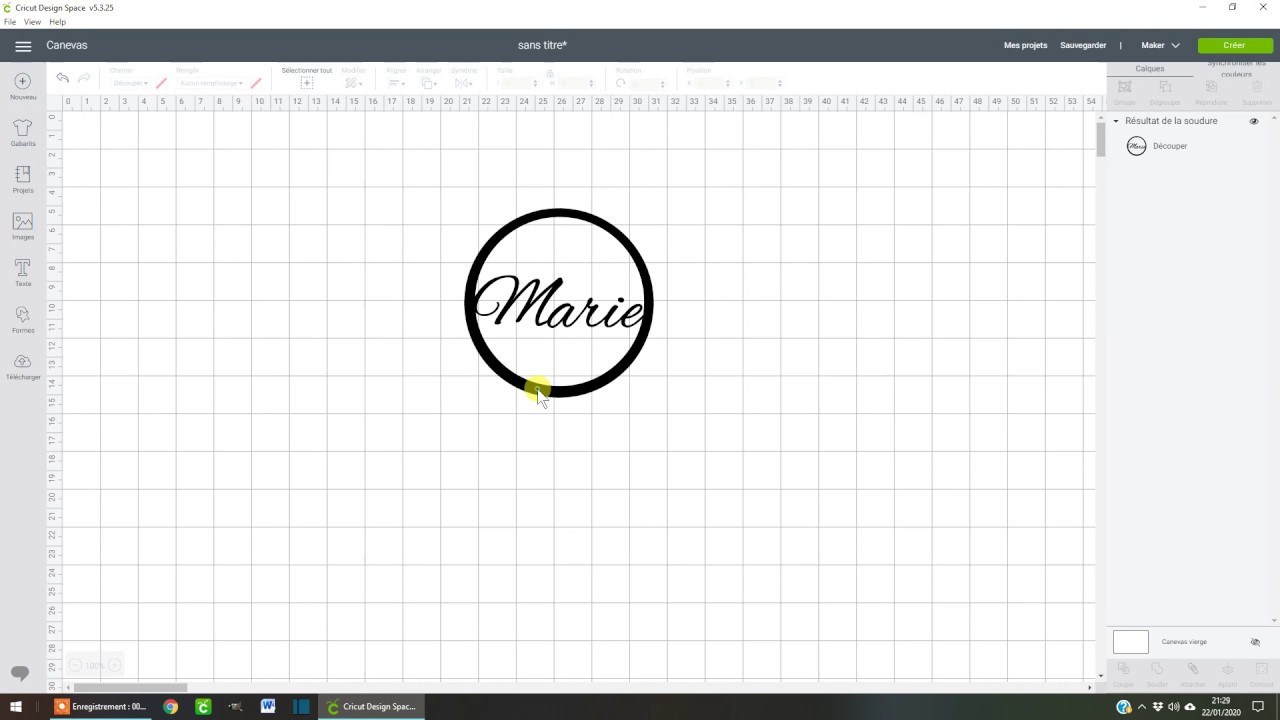Click the Grouper icon in the layers panel
Image resolution: width=1280 pixels, height=720 pixels.
[x=1125, y=88]
